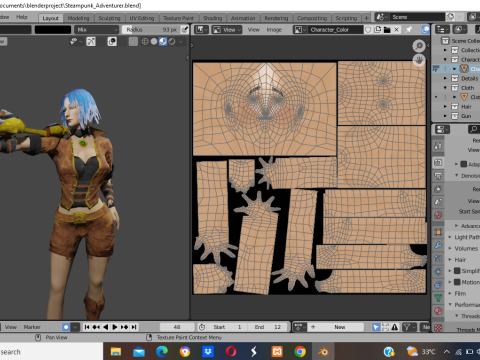Image resolution: width=480 pixels, height=360 pixels.
Task: Open the Material properties tab
Action: (438, 311)
